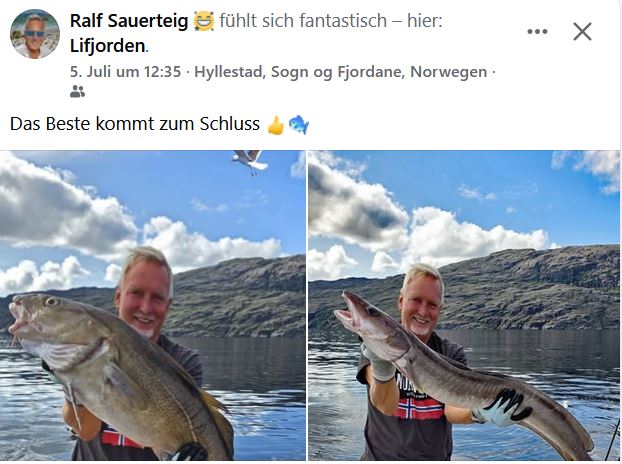
Task: Click the Norwegian flag on the right shirt
Action: coord(420,408)
